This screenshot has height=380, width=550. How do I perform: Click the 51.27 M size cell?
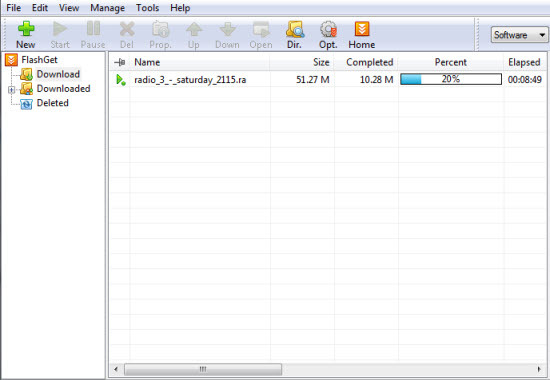312,80
